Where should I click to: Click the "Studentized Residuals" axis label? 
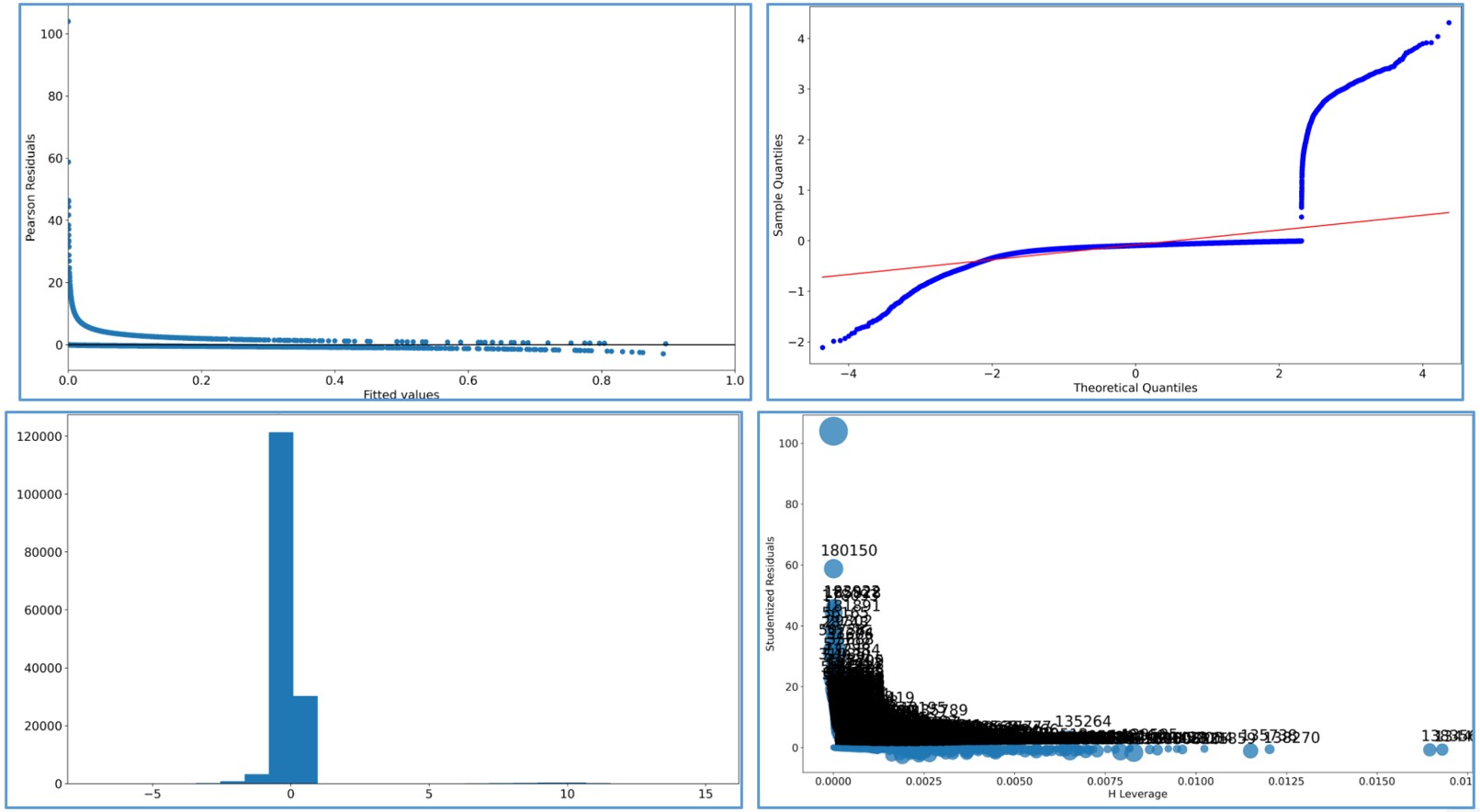point(770,594)
